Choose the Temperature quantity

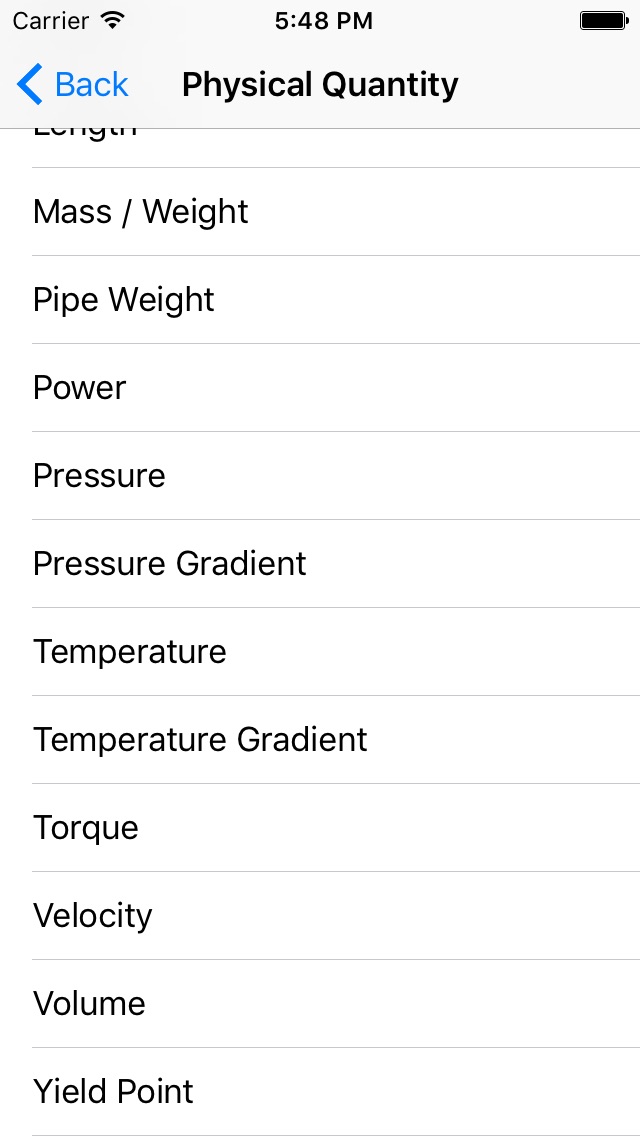coord(320,651)
